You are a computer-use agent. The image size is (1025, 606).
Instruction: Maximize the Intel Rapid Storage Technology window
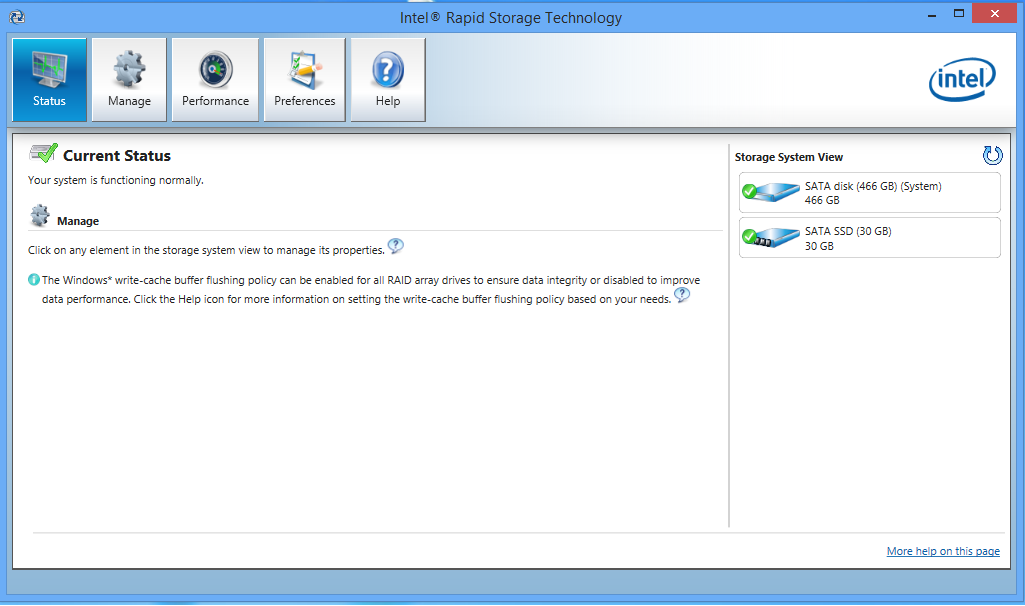959,14
